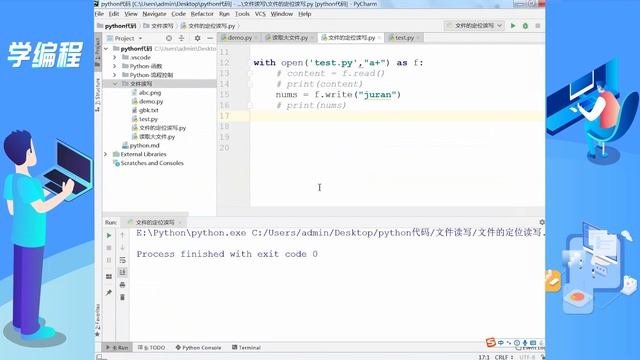This screenshot has height=360, width=640.
Task: Open Run panel settings gear
Action: click(x=542, y=222)
